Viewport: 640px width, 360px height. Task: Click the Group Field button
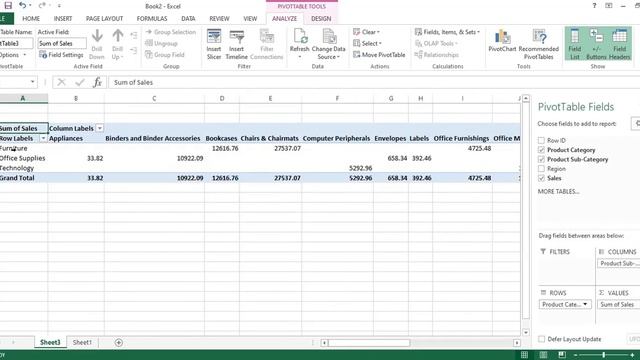tap(165, 55)
